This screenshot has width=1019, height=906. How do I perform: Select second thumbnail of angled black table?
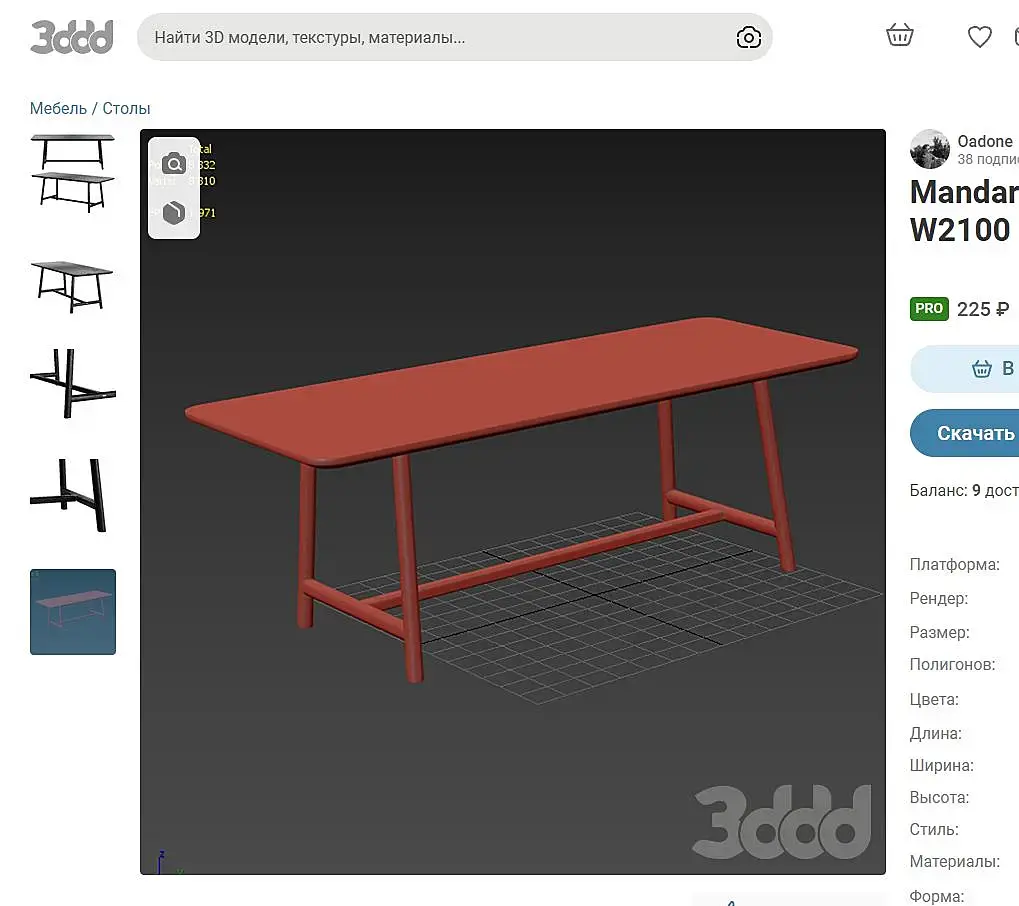[x=73, y=287]
